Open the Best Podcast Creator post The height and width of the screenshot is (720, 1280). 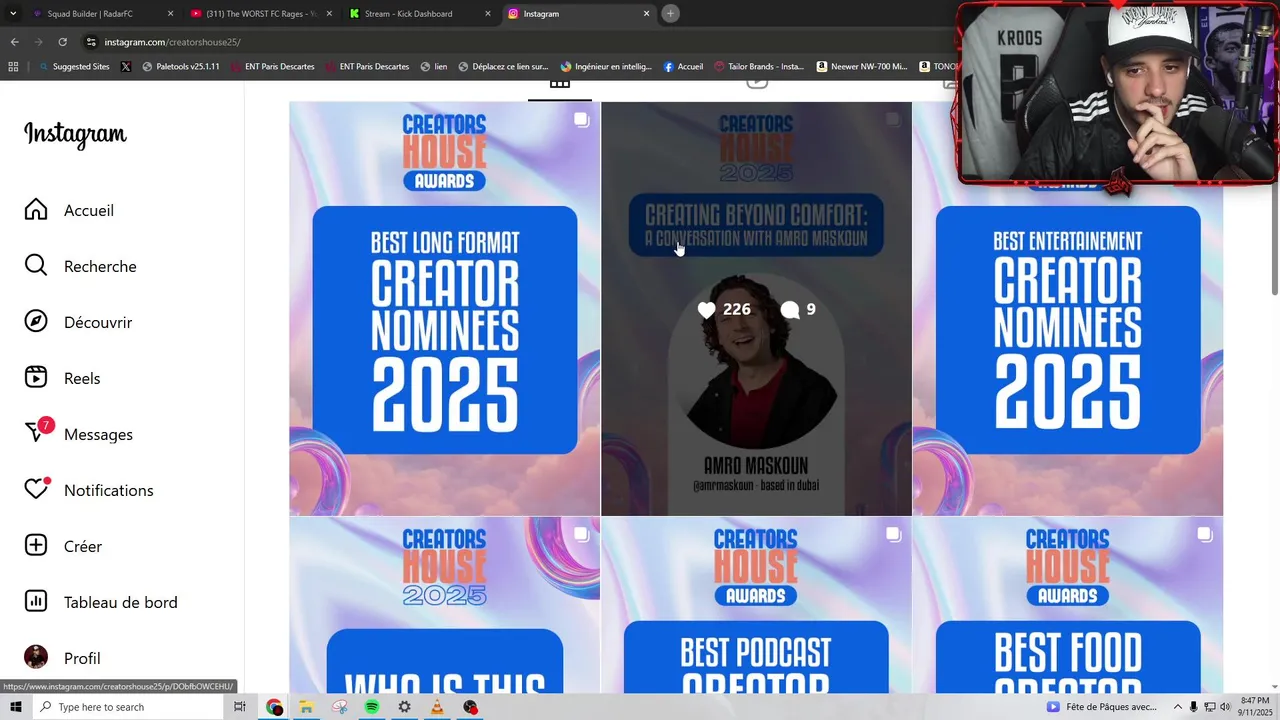pos(756,605)
